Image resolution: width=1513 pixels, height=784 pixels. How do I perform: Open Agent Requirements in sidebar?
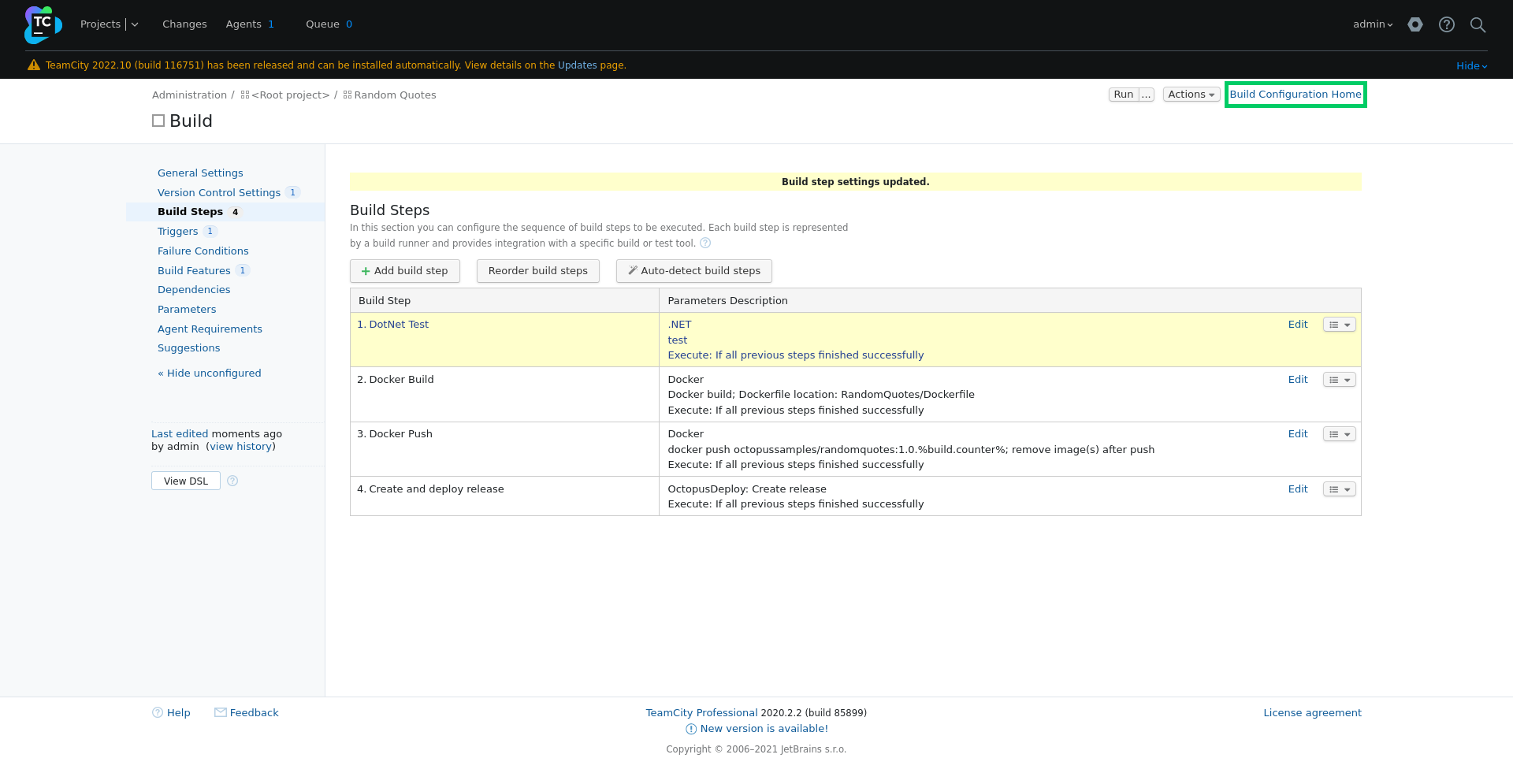210,329
